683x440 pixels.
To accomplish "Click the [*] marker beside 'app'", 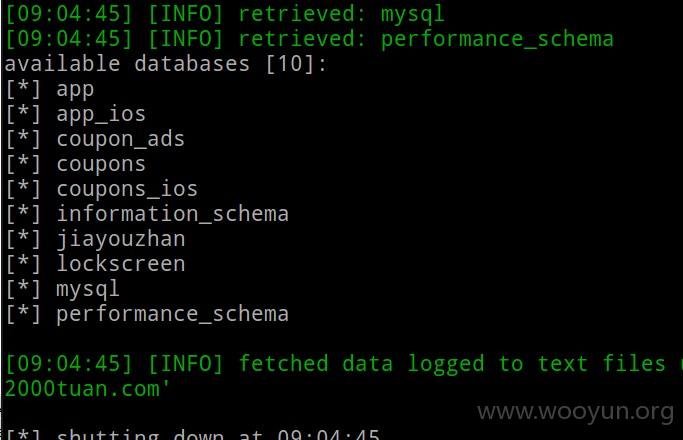I will (x=24, y=89).
